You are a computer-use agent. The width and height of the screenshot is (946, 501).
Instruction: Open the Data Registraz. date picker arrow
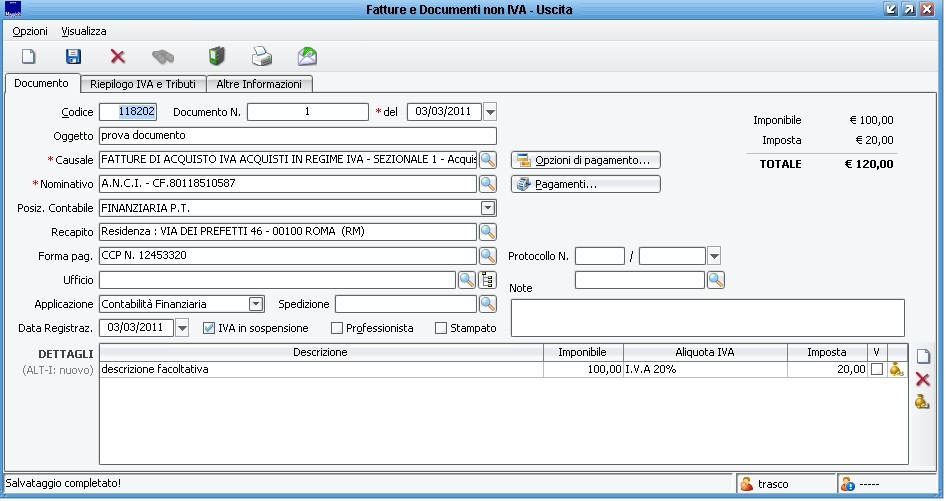point(182,328)
